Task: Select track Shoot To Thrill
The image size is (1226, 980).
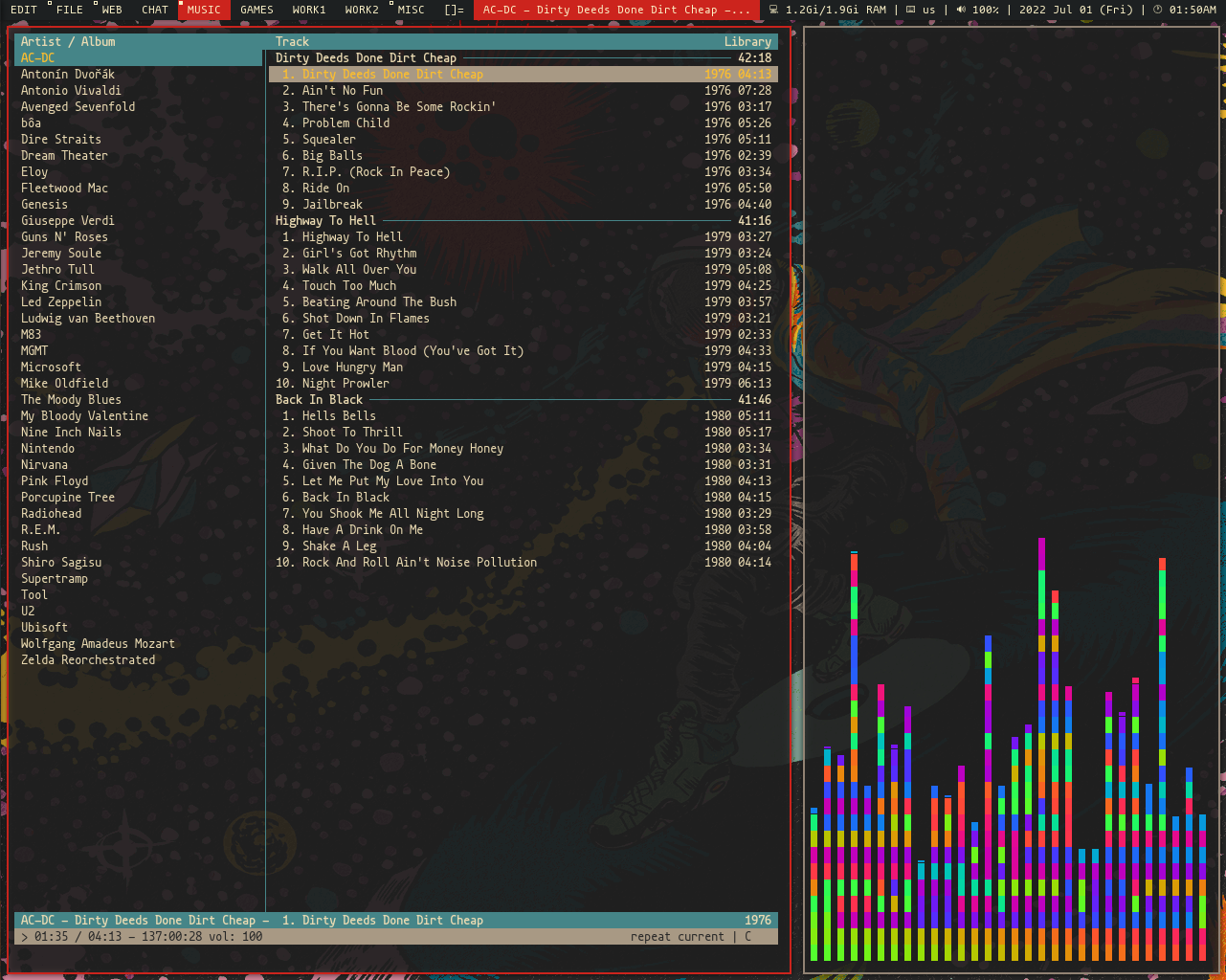Action: pyautogui.click(x=524, y=433)
